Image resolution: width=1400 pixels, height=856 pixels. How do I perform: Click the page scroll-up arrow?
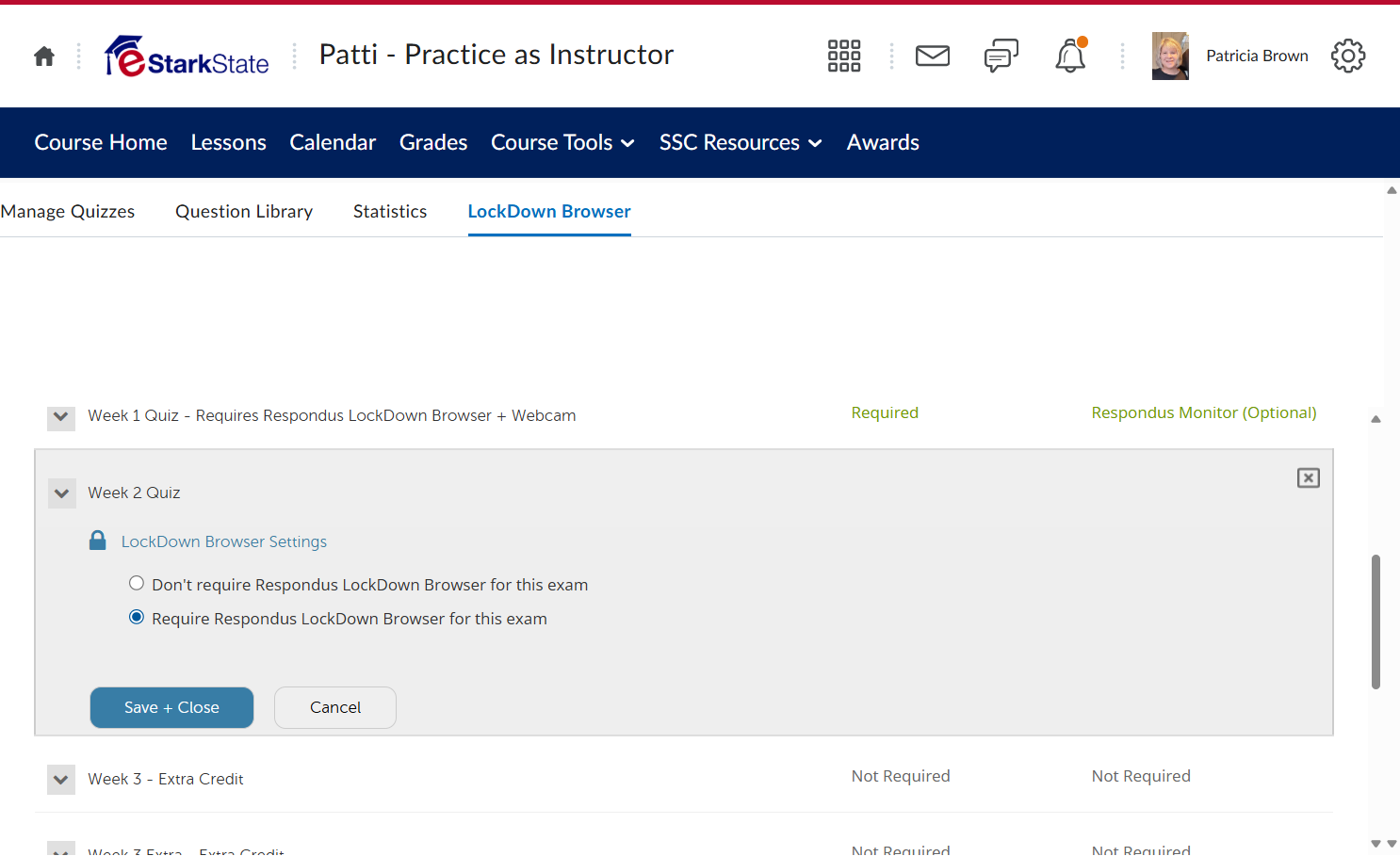[1392, 190]
